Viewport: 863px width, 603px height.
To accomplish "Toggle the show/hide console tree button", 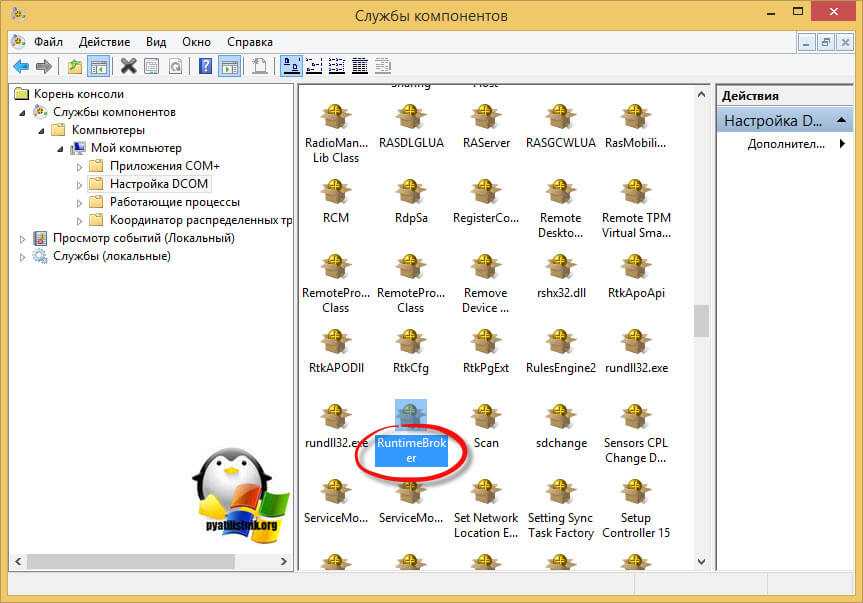I will [x=98, y=66].
